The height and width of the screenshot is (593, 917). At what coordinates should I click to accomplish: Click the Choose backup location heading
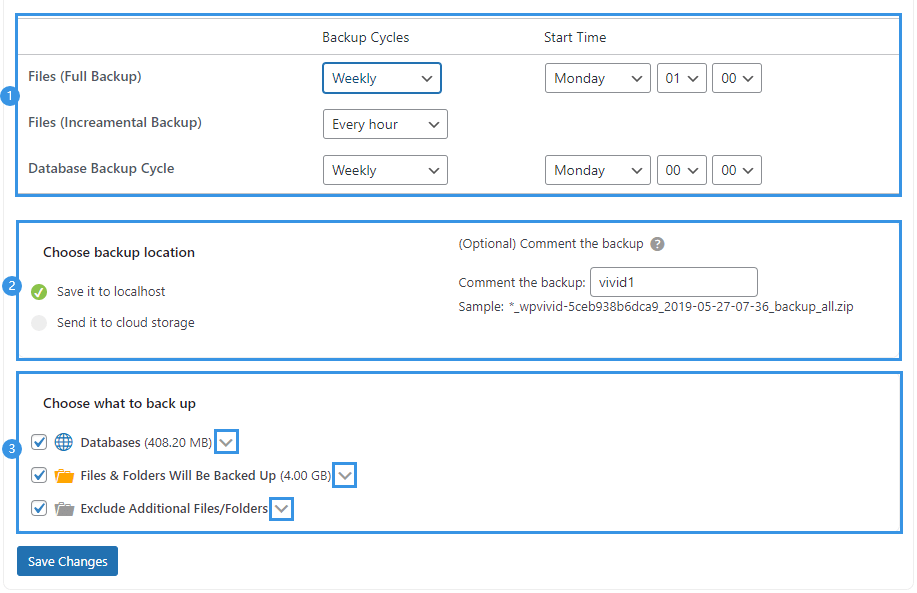[x=119, y=253]
